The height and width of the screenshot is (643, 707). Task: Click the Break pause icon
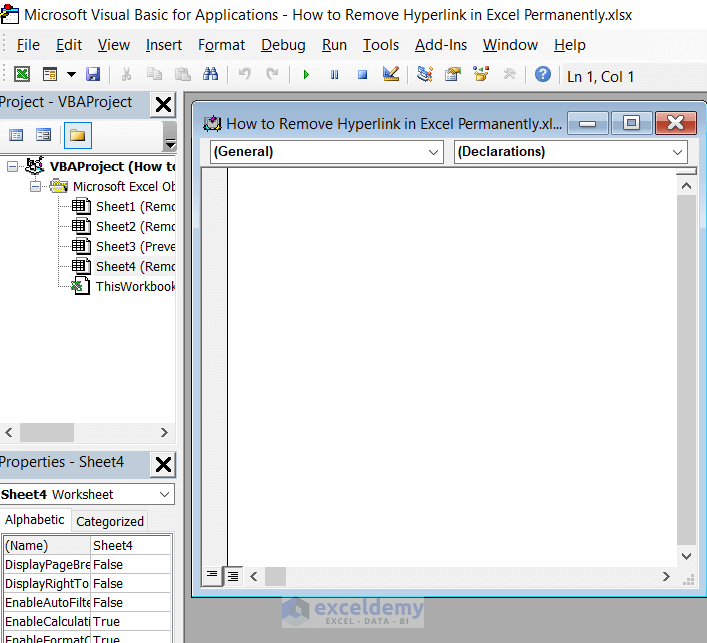334,74
